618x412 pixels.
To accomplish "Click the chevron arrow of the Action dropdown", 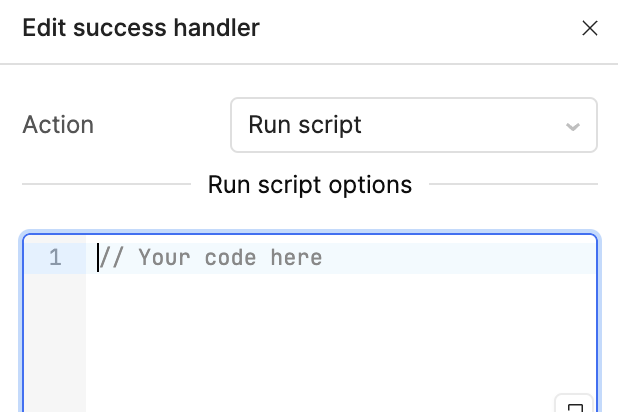I will [573, 127].
